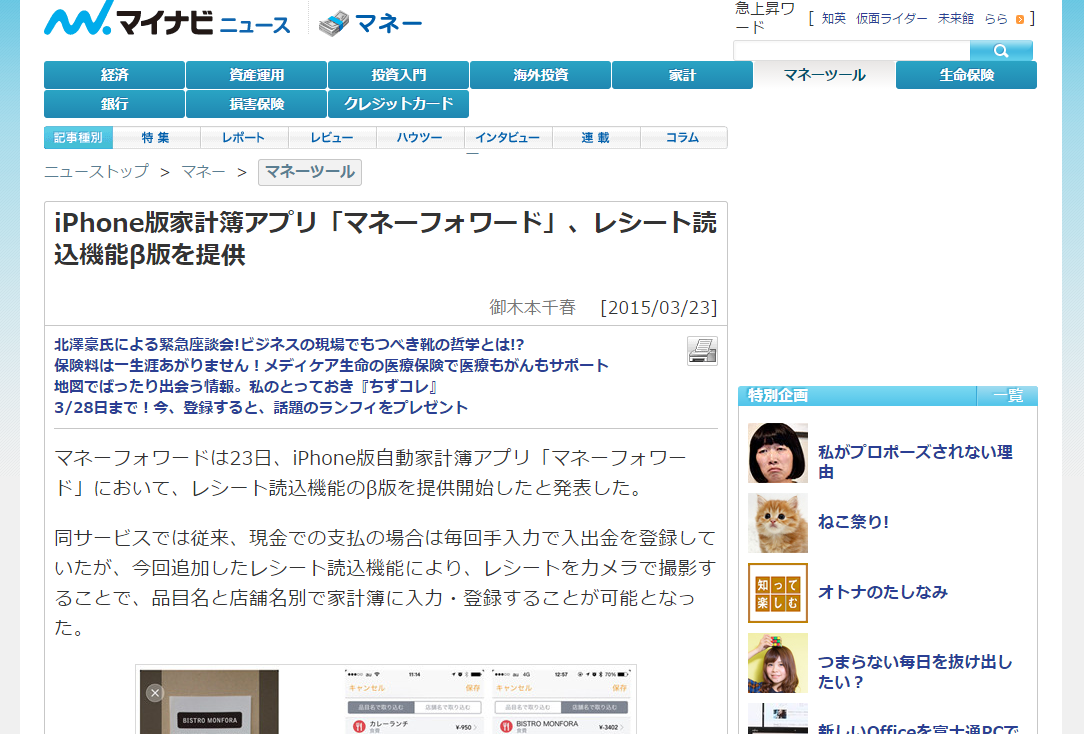Viewport: 1084px width, 734px height.
Task: Open the ちずコレ map promo link
Action: (x=246, y=386)
